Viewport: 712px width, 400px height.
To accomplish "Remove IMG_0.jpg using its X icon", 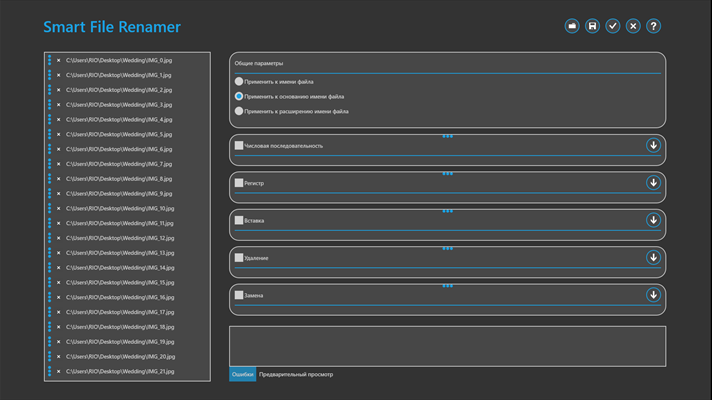I will tap(59, 60).
